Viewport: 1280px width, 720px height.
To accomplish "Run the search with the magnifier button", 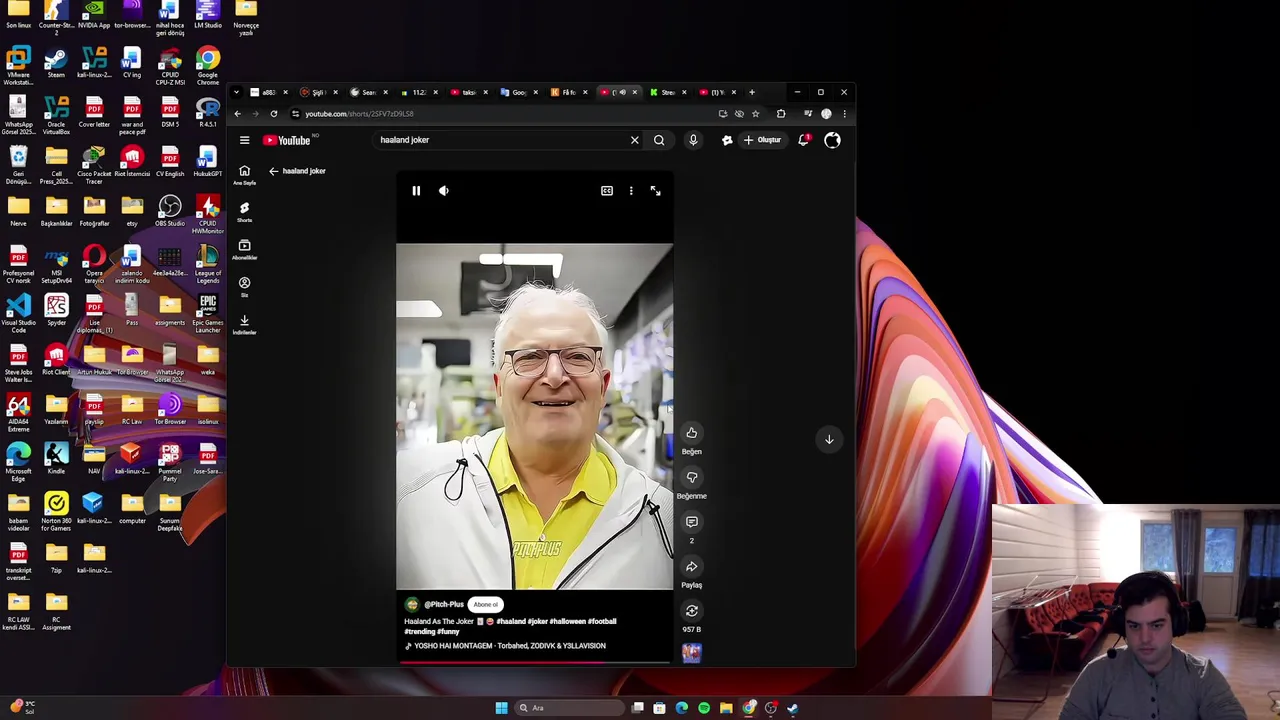I will tap(659, 140).
